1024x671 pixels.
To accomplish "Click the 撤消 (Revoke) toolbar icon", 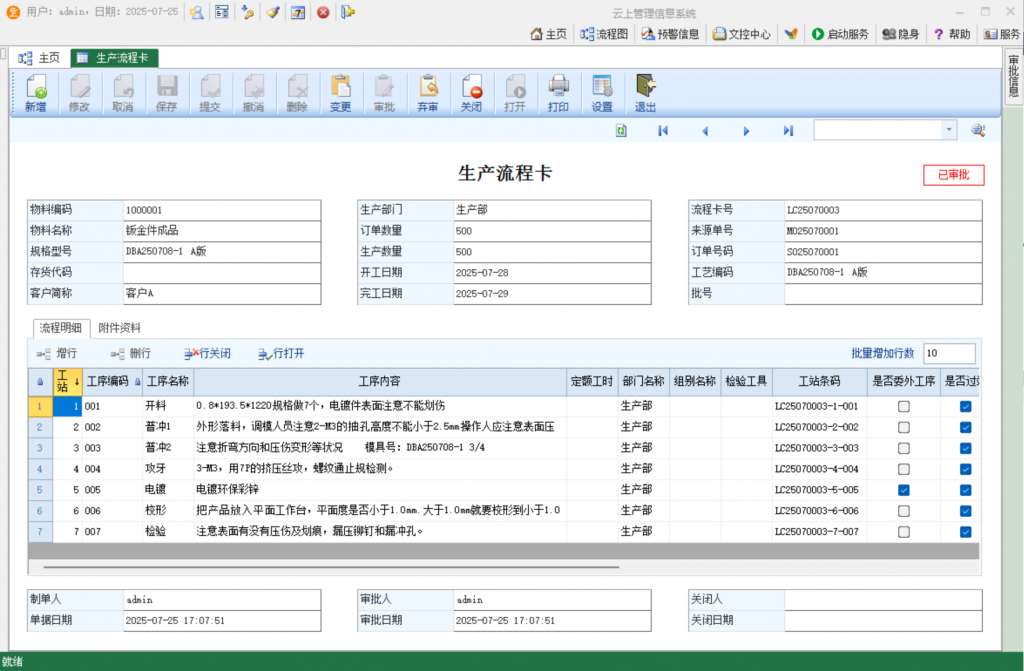I will (253, 93).
